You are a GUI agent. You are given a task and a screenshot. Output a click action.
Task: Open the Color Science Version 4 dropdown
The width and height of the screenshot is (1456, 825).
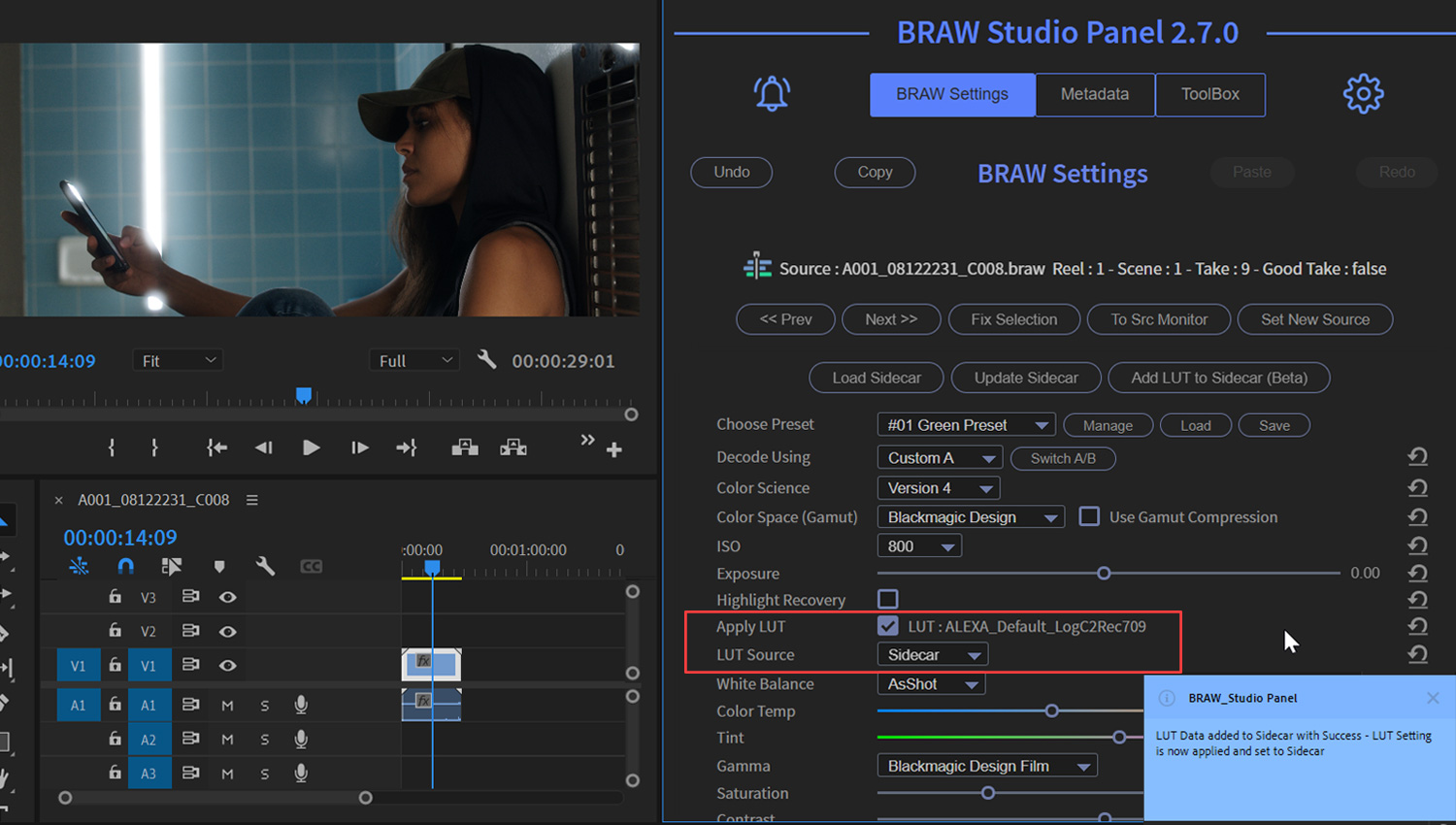click(938, 487)
